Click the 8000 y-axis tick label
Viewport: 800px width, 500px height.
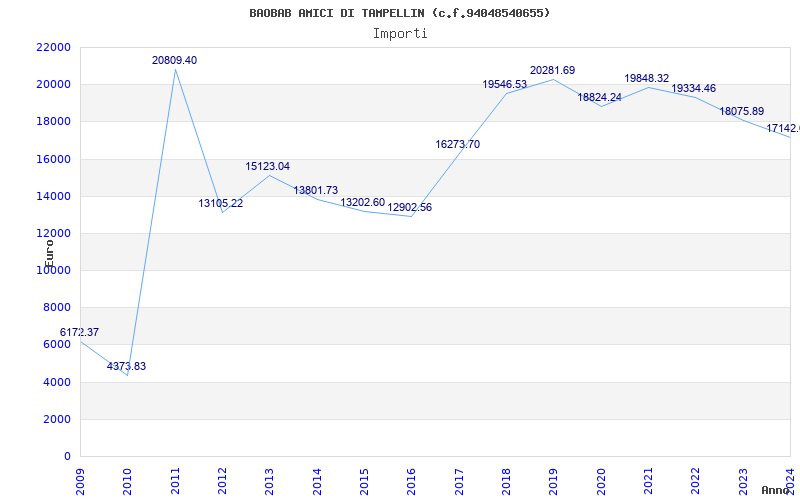(57, 307)
